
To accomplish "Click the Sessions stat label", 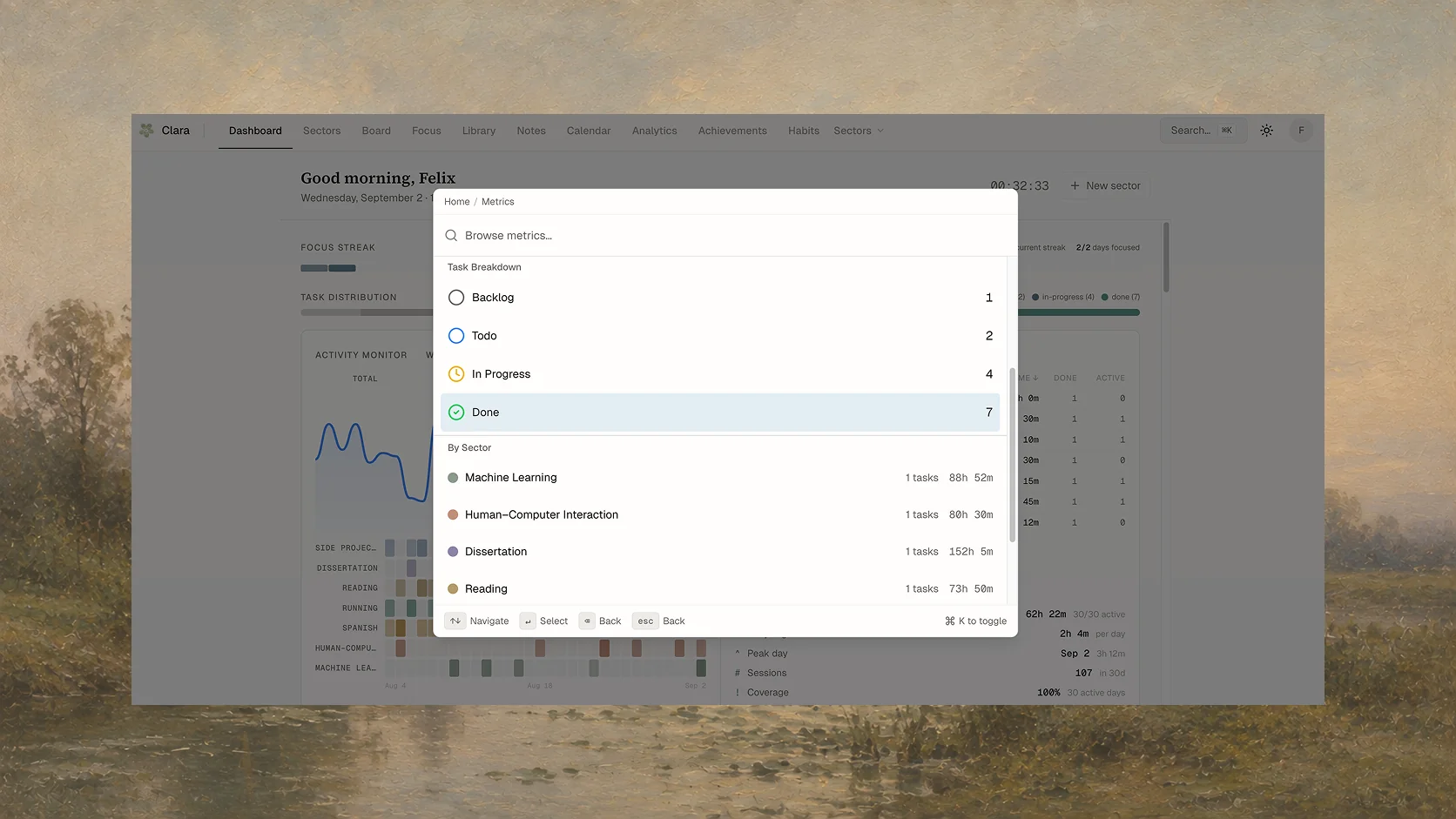I will click(x=766, y=674).
